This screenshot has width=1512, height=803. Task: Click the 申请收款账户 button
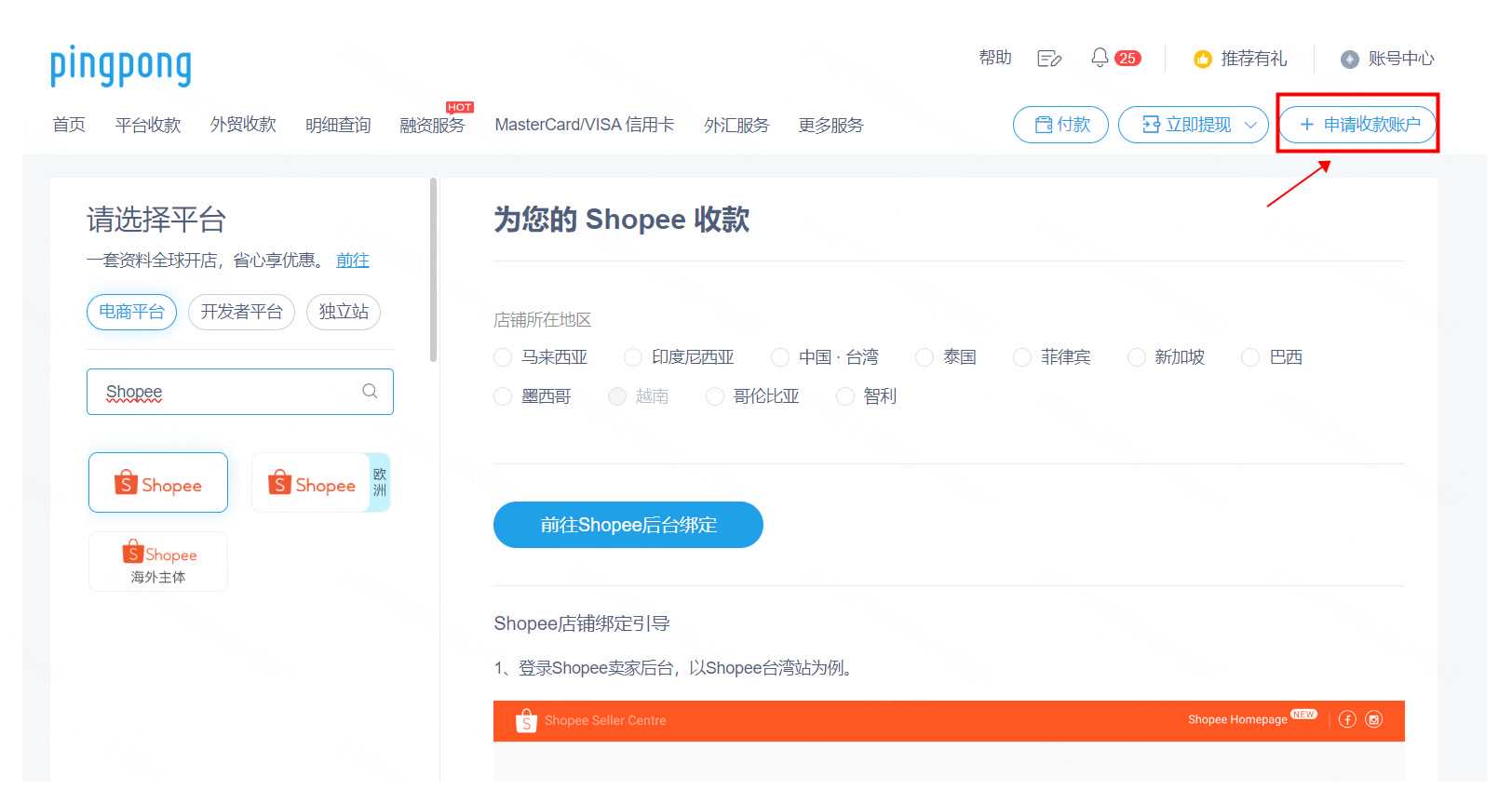coord(1357,125)
